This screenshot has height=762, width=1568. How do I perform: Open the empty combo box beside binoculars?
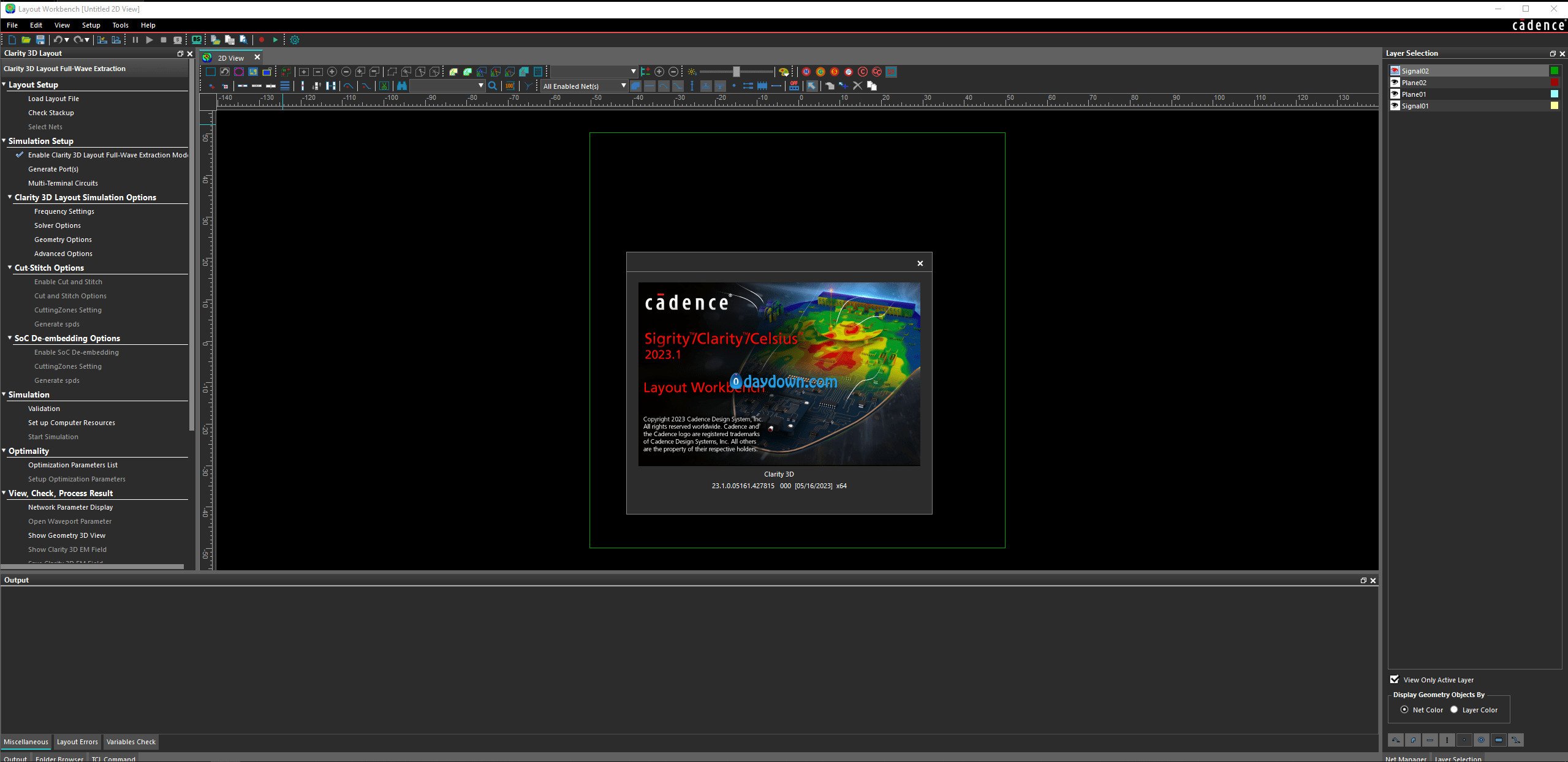[x=447, y=86]
